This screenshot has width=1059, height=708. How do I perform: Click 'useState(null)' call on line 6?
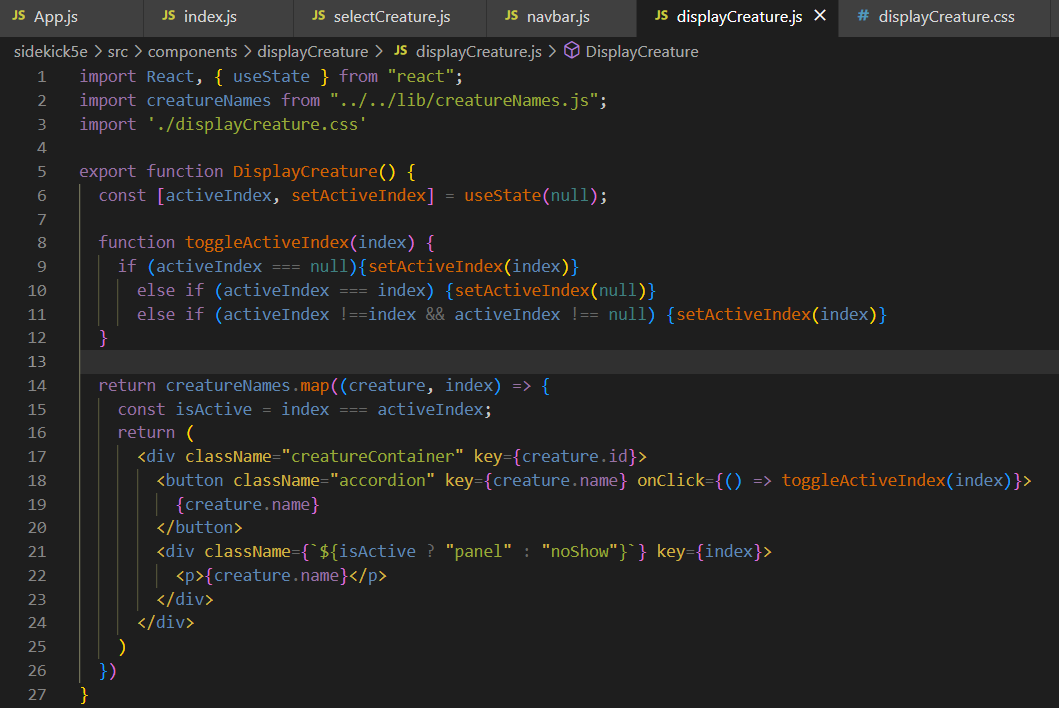pos(531,196)
